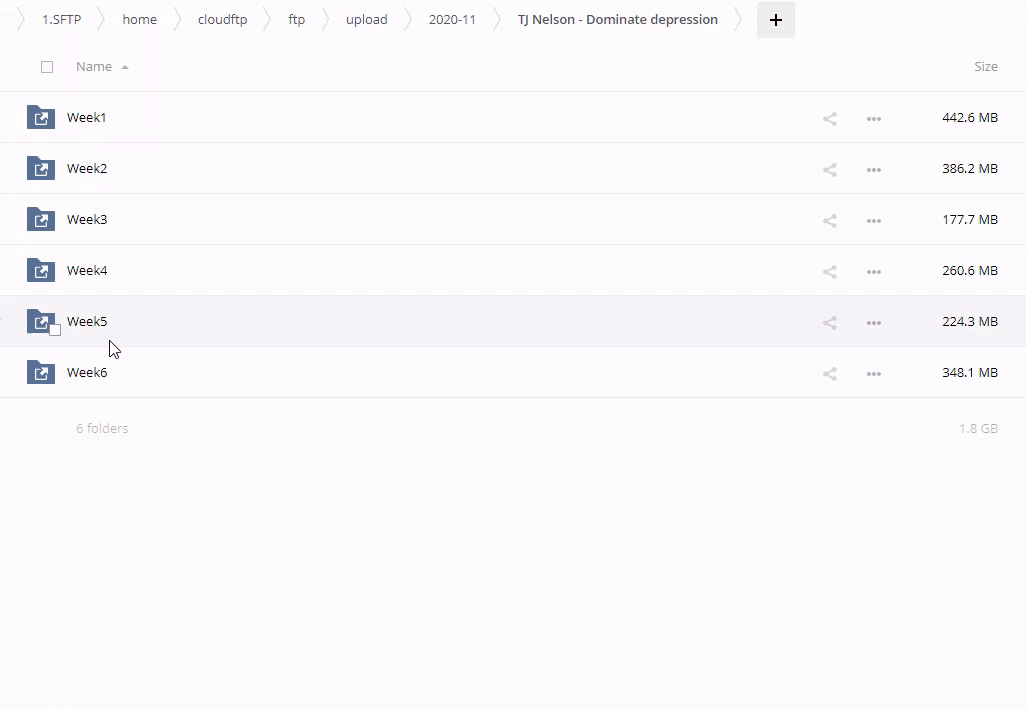The image size is (1026, 710).
Task: Navigate to the 2020-11 breadcrumb
Action: coord(452,20)
